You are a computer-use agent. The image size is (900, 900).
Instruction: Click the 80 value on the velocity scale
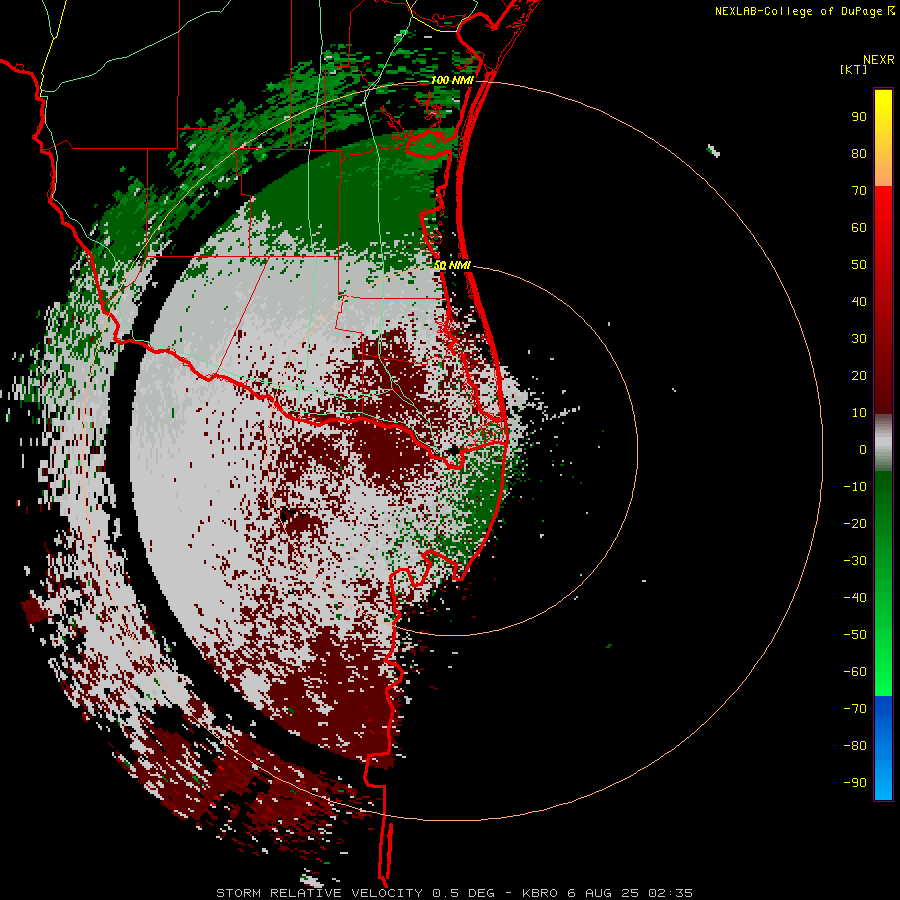(859, 153)
